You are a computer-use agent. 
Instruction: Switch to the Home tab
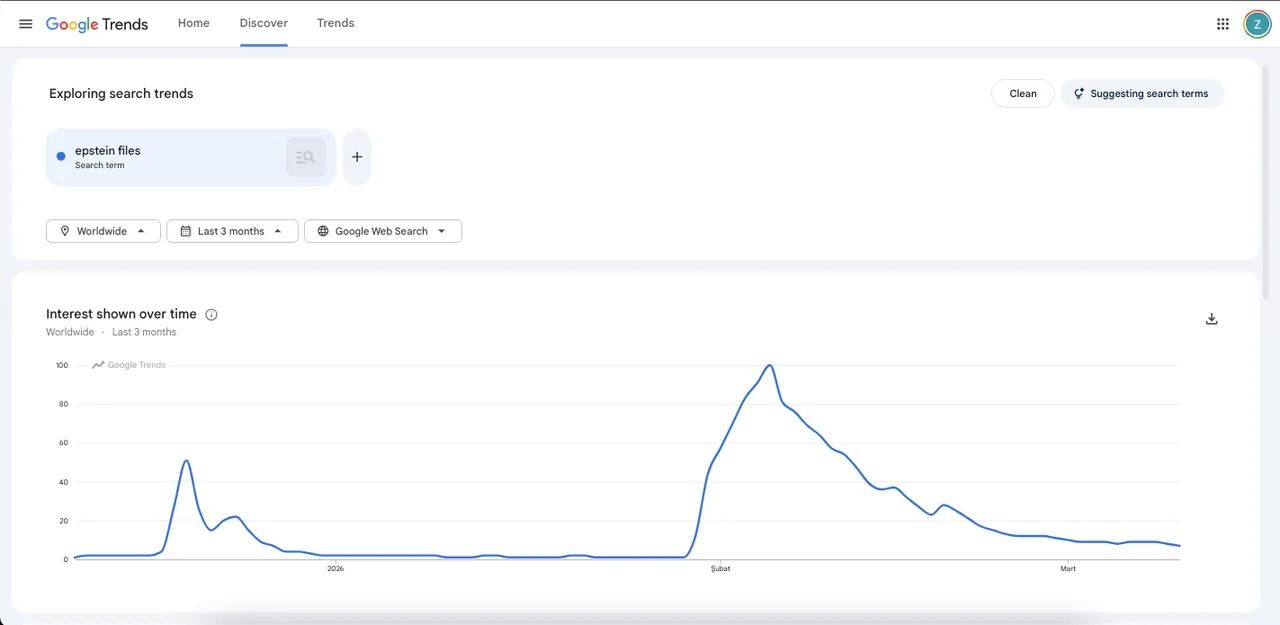(x=194, y=23)
